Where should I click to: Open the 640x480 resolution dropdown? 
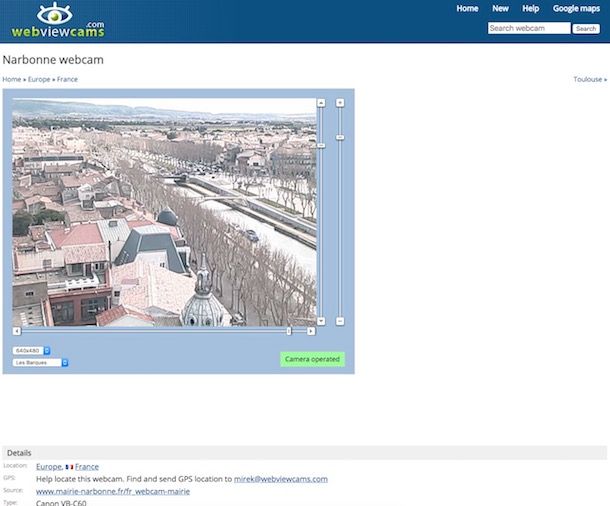point(32,351)
